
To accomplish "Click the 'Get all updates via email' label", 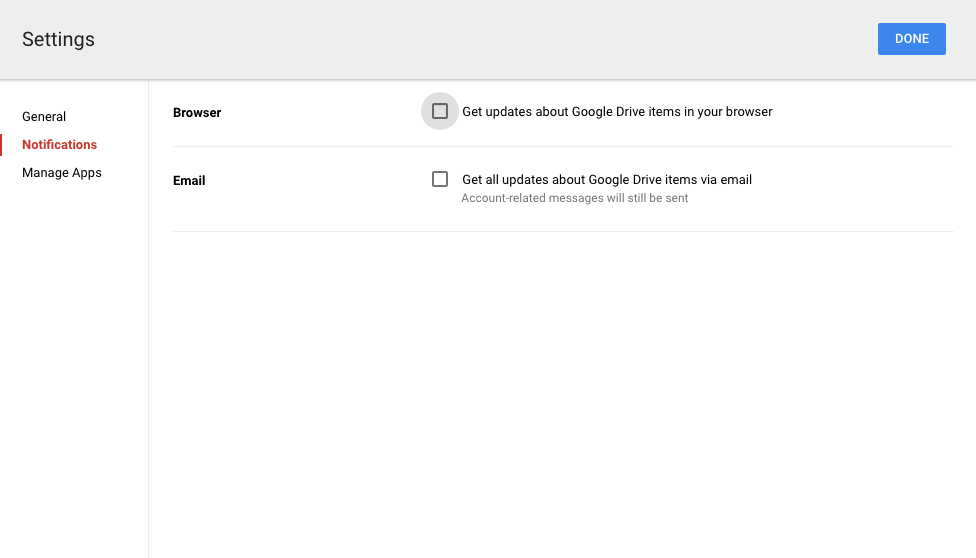I will pos(607,180).
